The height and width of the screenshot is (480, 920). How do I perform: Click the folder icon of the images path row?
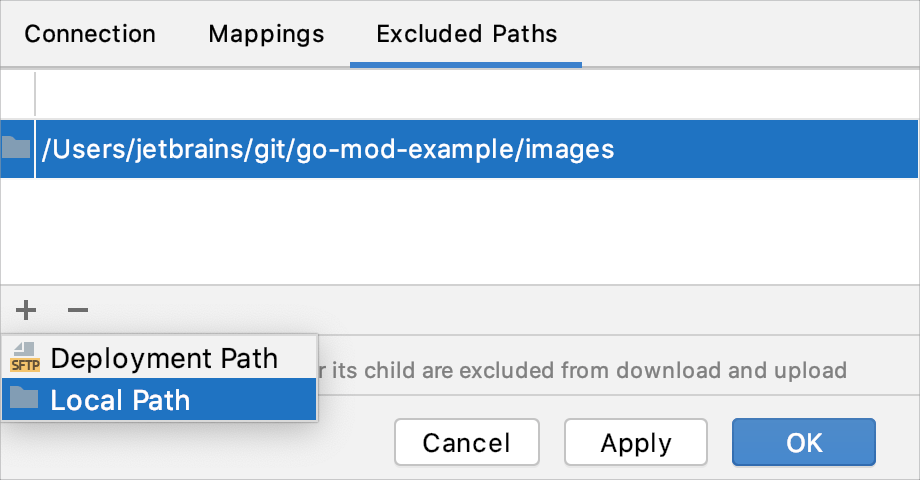coord(16,149)
